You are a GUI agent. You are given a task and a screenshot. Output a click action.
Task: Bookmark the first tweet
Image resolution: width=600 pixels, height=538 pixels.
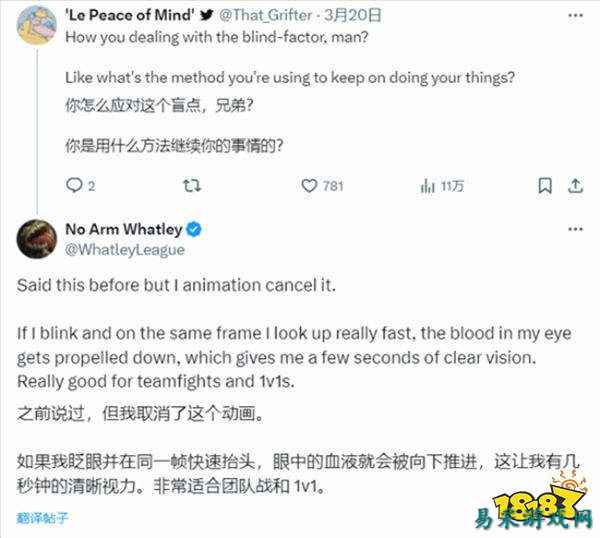[x=545, y=186]
